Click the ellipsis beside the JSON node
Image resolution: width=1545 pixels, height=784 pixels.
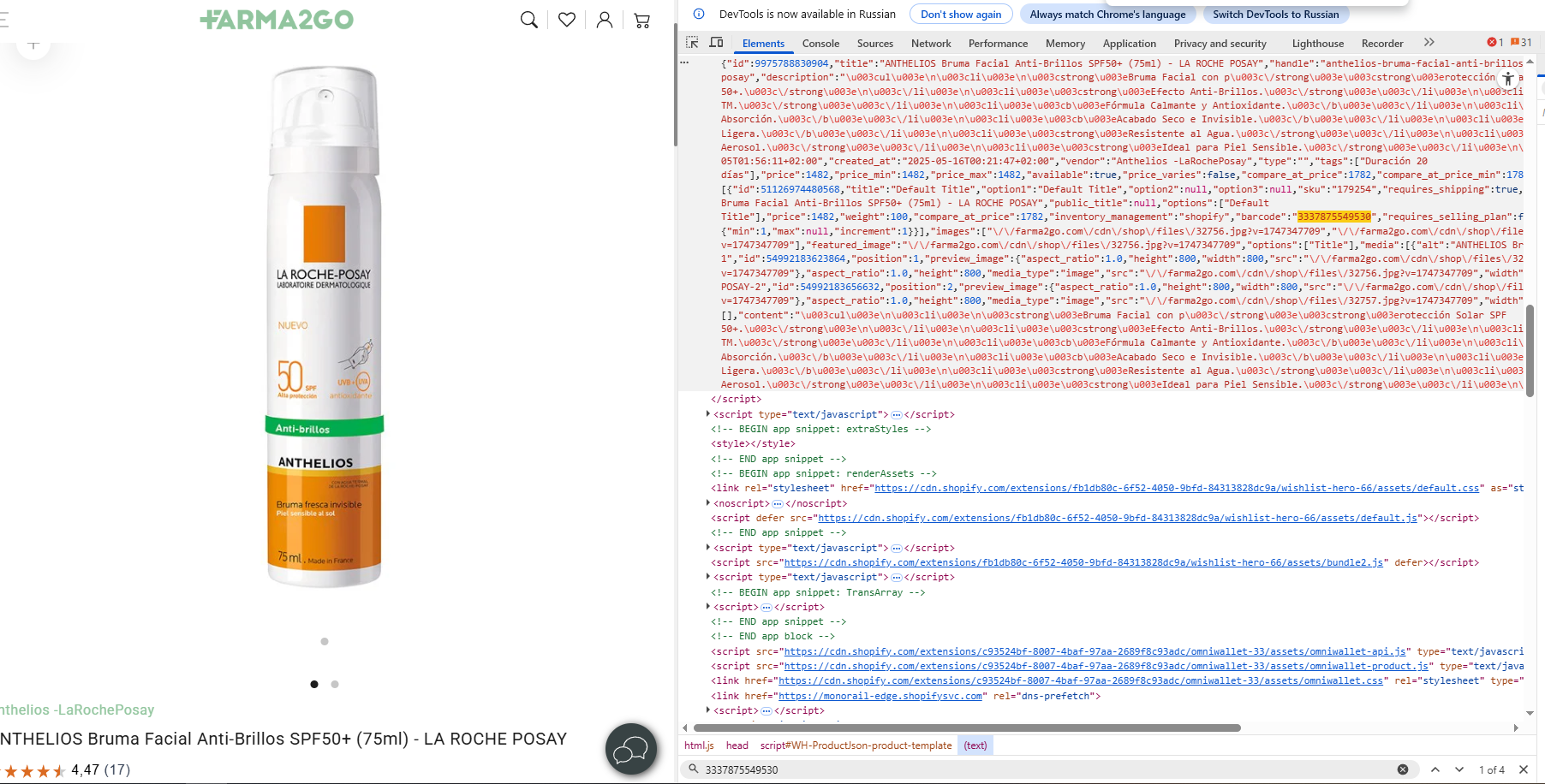click(684, 62)
